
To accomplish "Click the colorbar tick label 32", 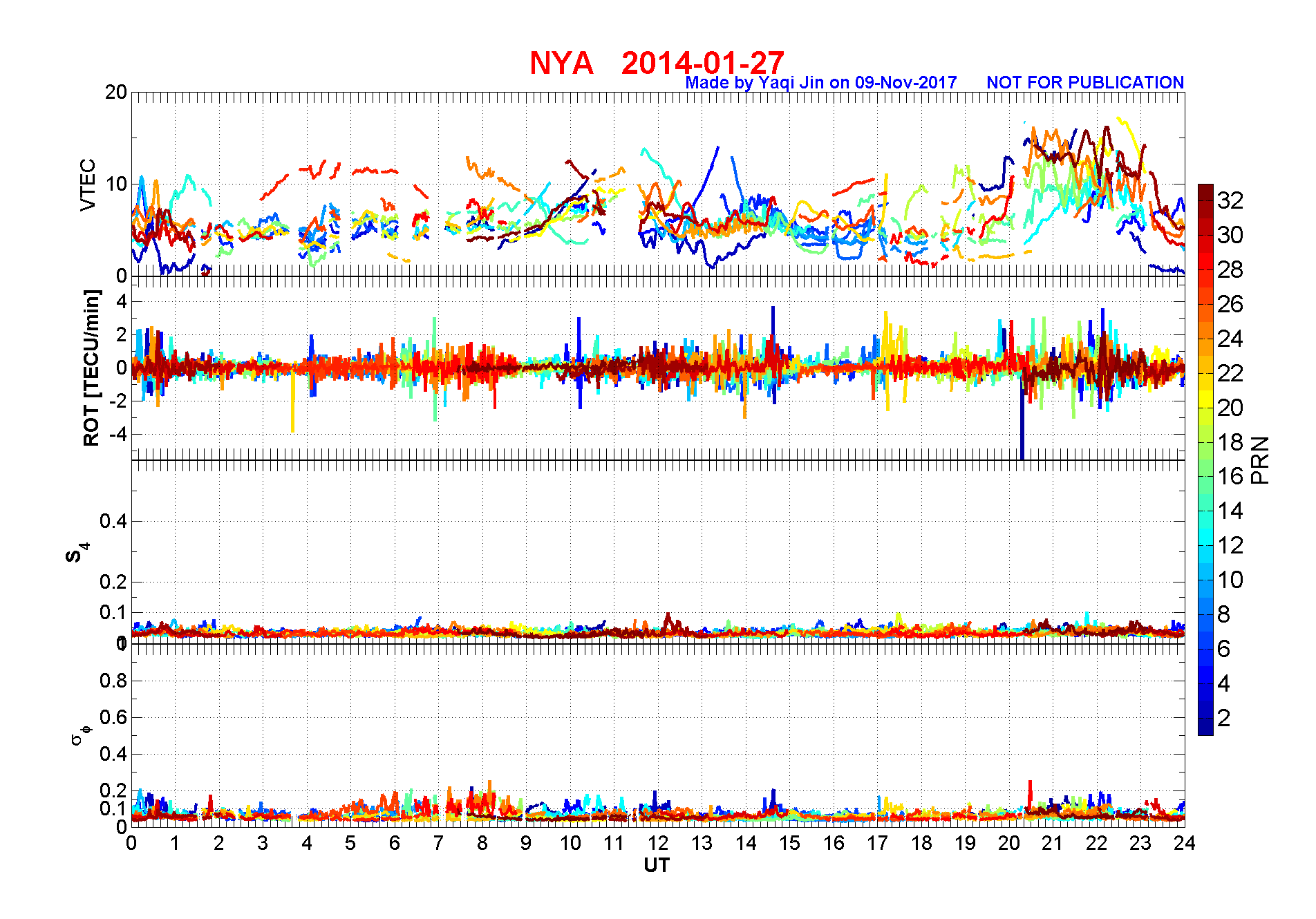I will [1230, 200].
